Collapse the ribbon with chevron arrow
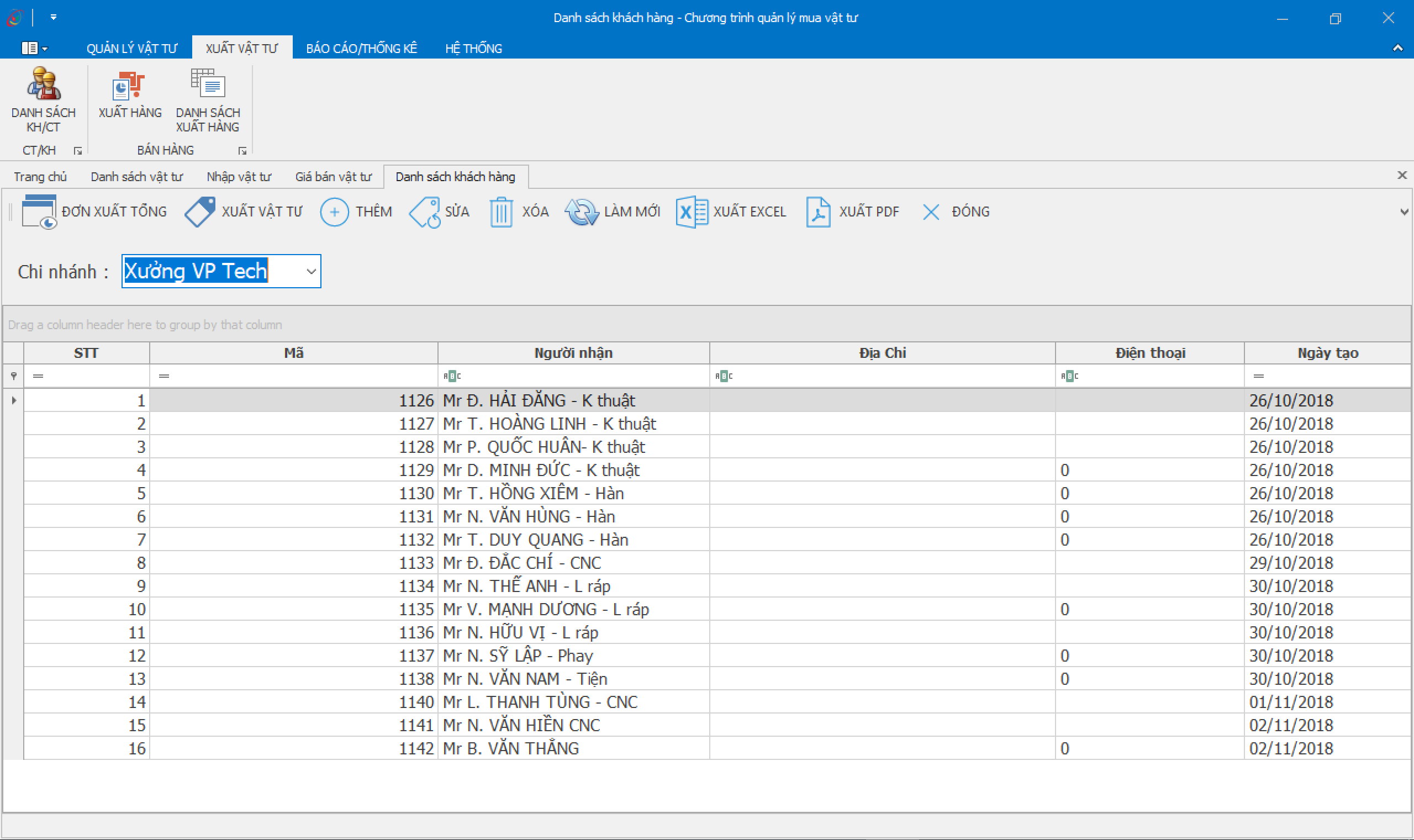 tap(1397, 48)
